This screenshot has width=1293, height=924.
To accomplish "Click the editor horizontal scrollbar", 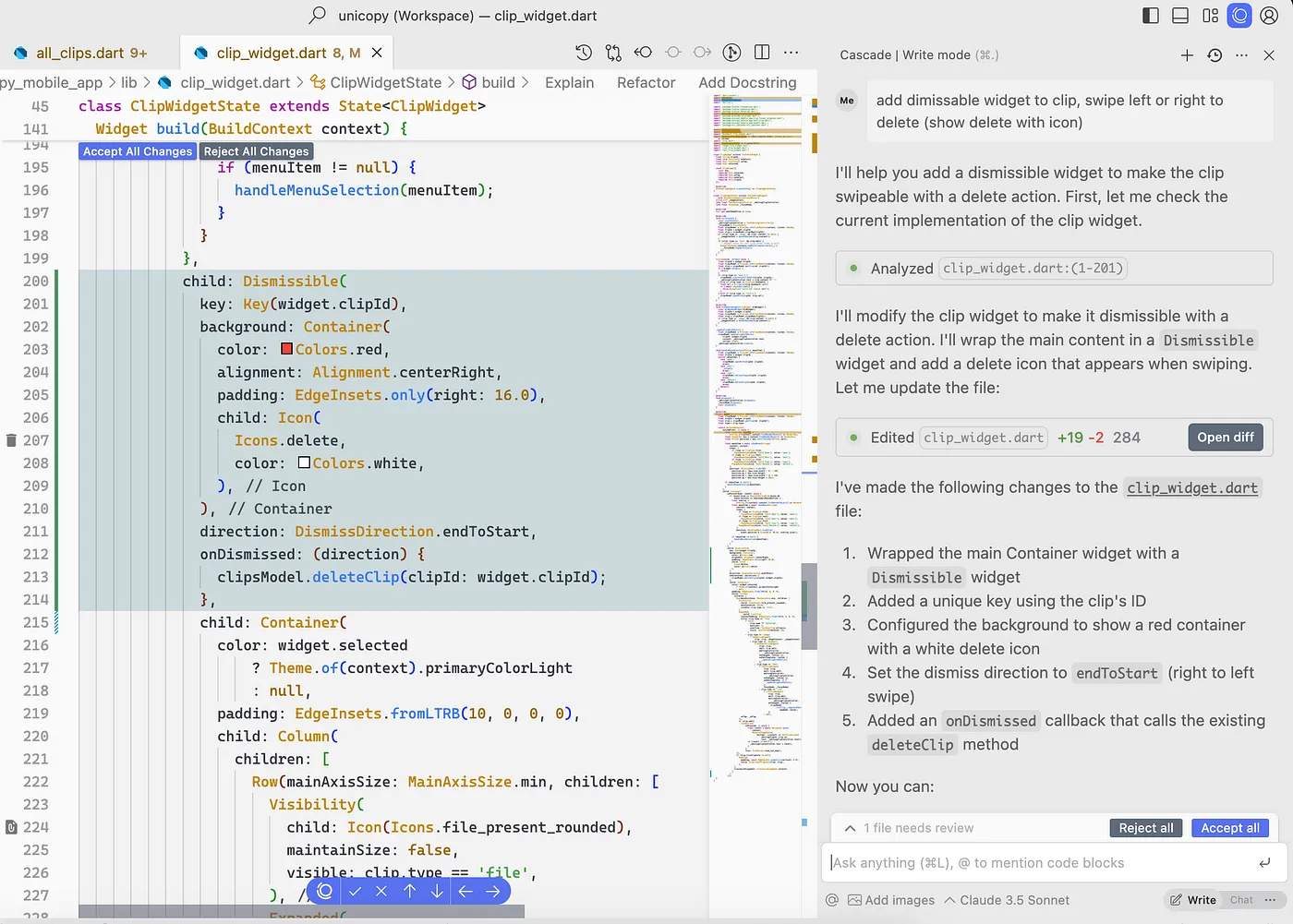I will (301, 912).
